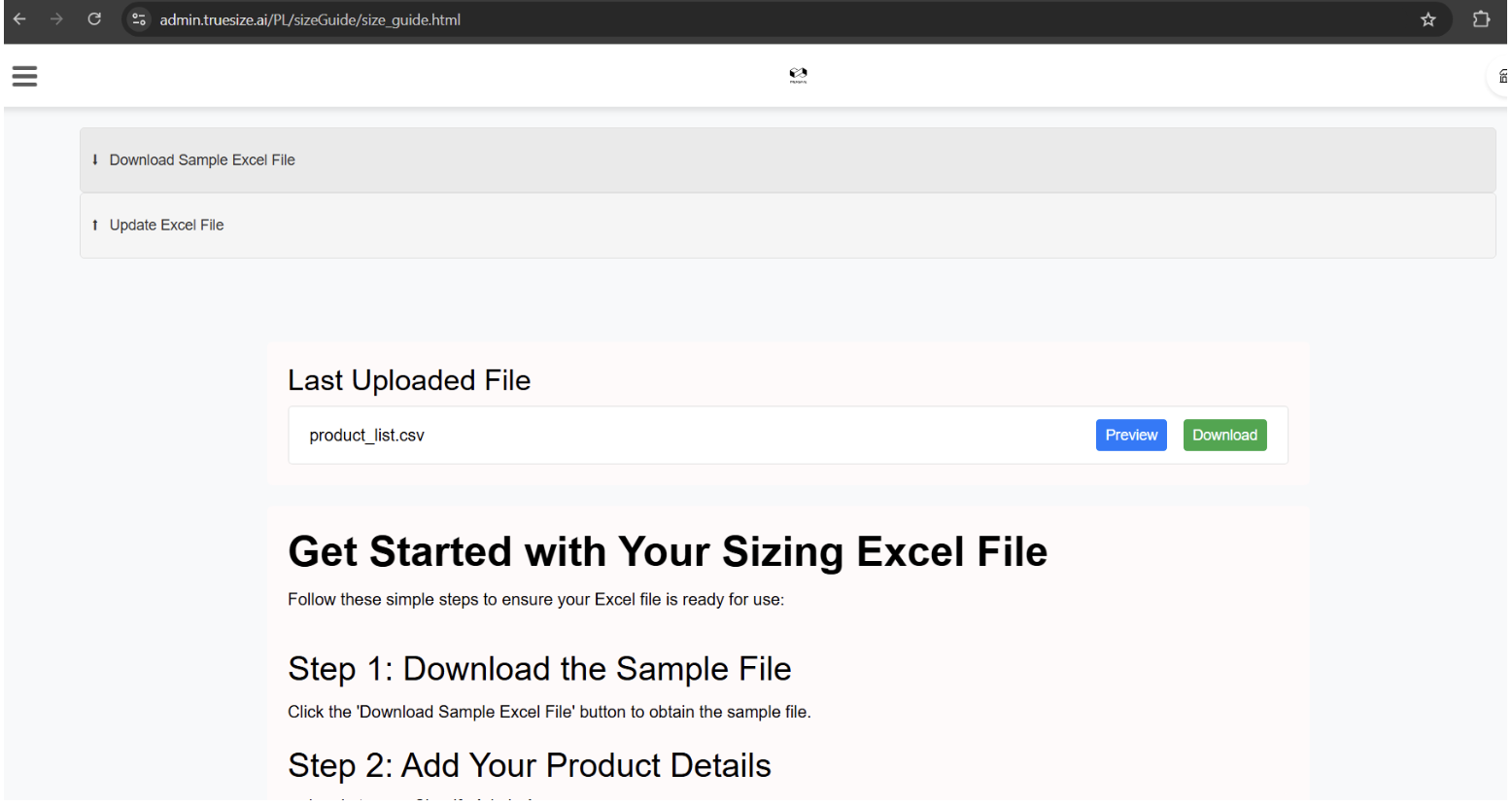Click the up-arrow icon beside Update Excel
This screenshot has width=1512, height=807.
(95, 225)
